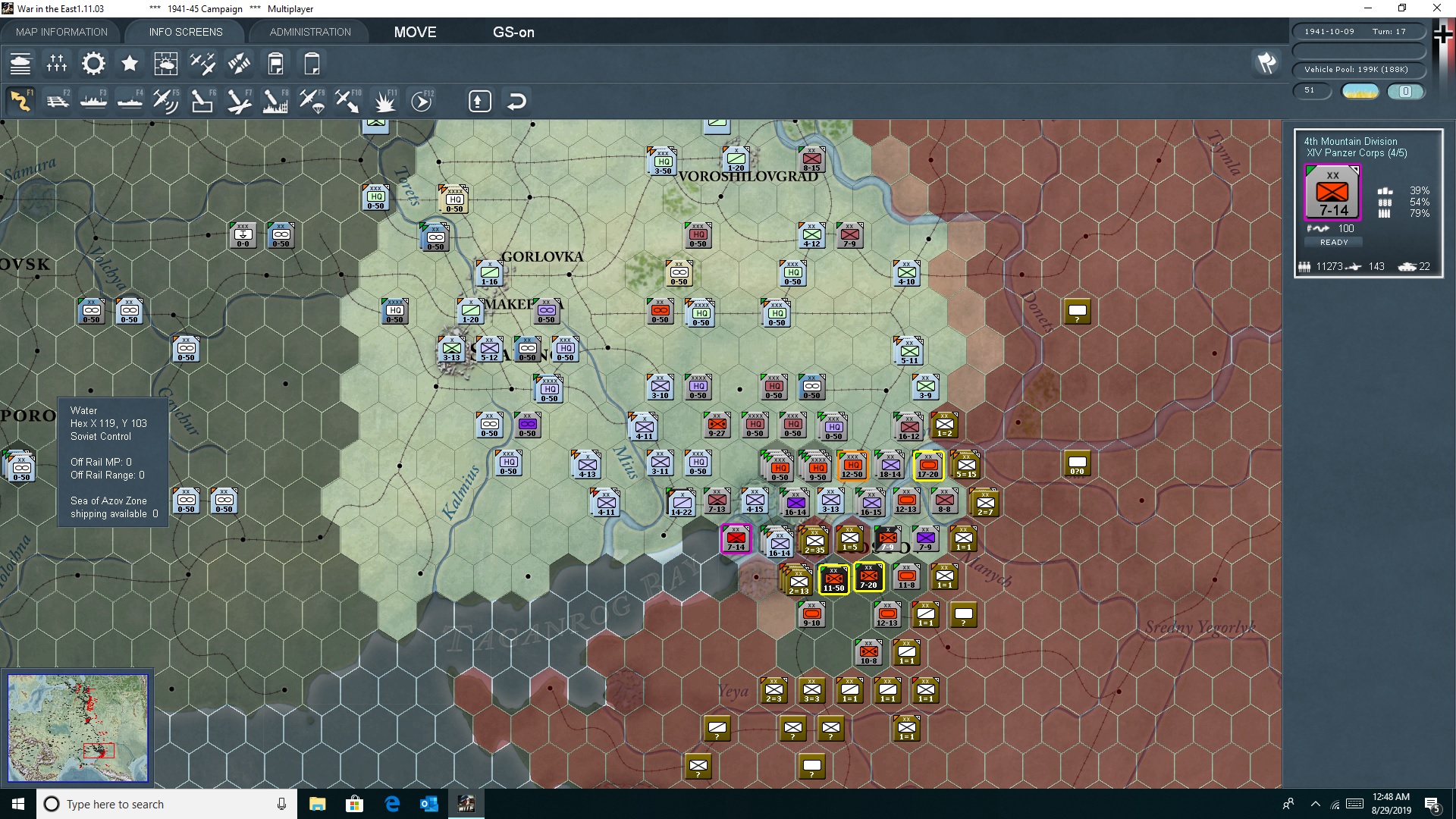
Task: Select the 4th Mountain Division unit portrait
Action: [x=1332, y=192]
